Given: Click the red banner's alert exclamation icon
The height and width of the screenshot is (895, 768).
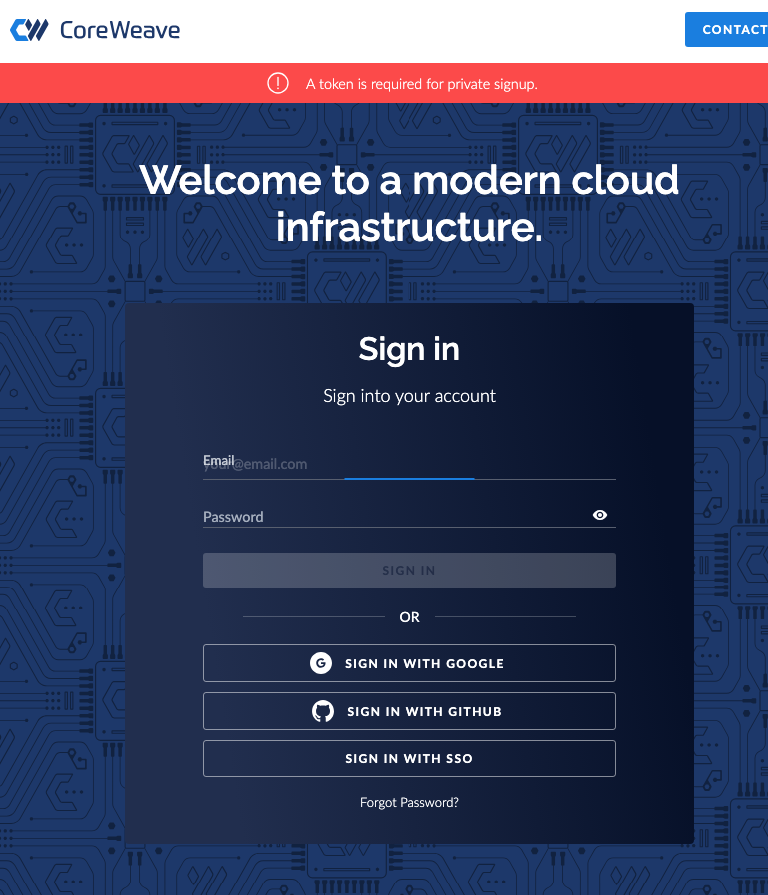Looking at the screenshot, I should 278,83.
